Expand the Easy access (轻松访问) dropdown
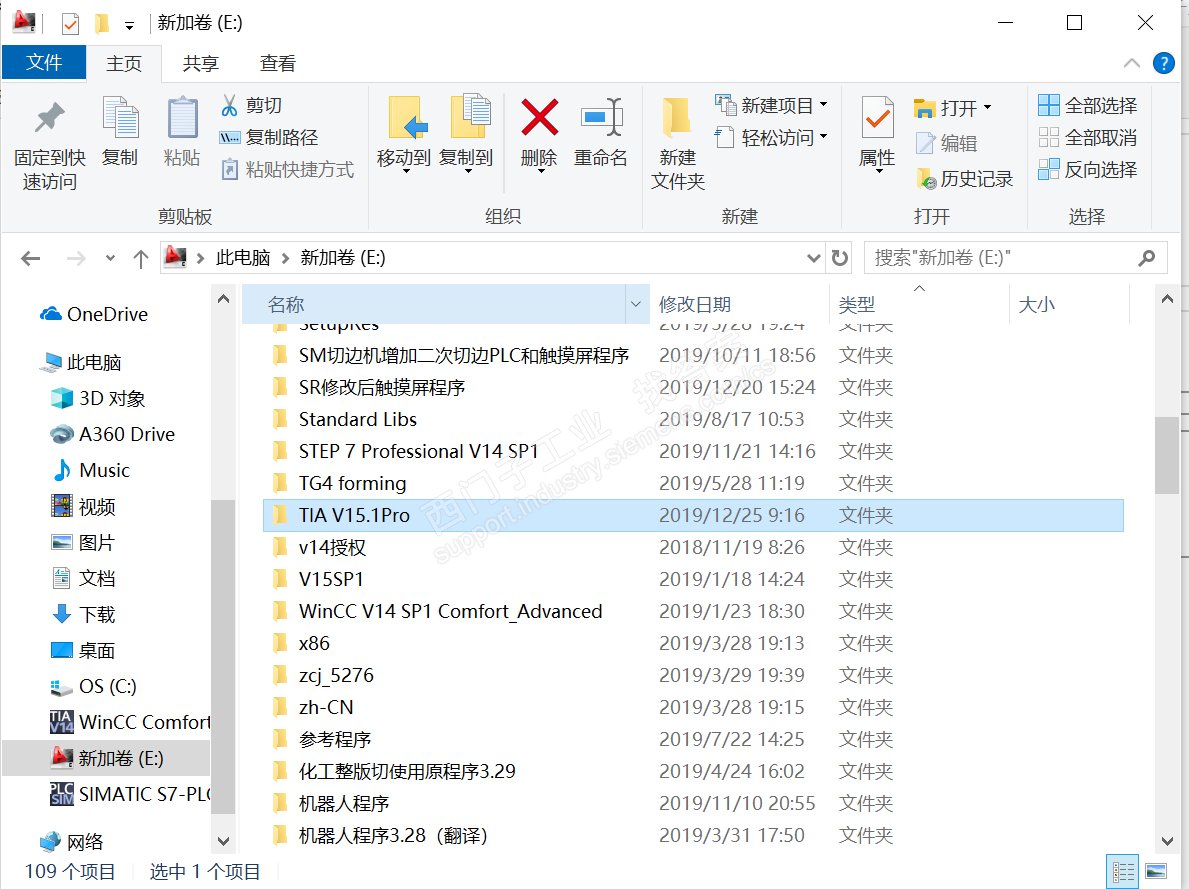The height and width of the screenshot is (889, 1189). pos(824,137)
